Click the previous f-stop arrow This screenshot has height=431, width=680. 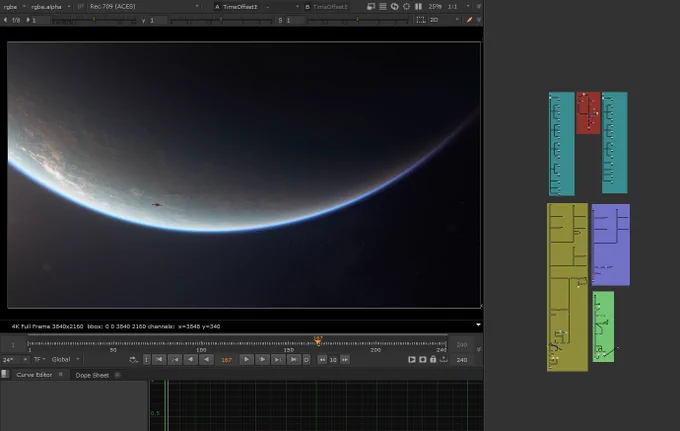pos(5,20)
